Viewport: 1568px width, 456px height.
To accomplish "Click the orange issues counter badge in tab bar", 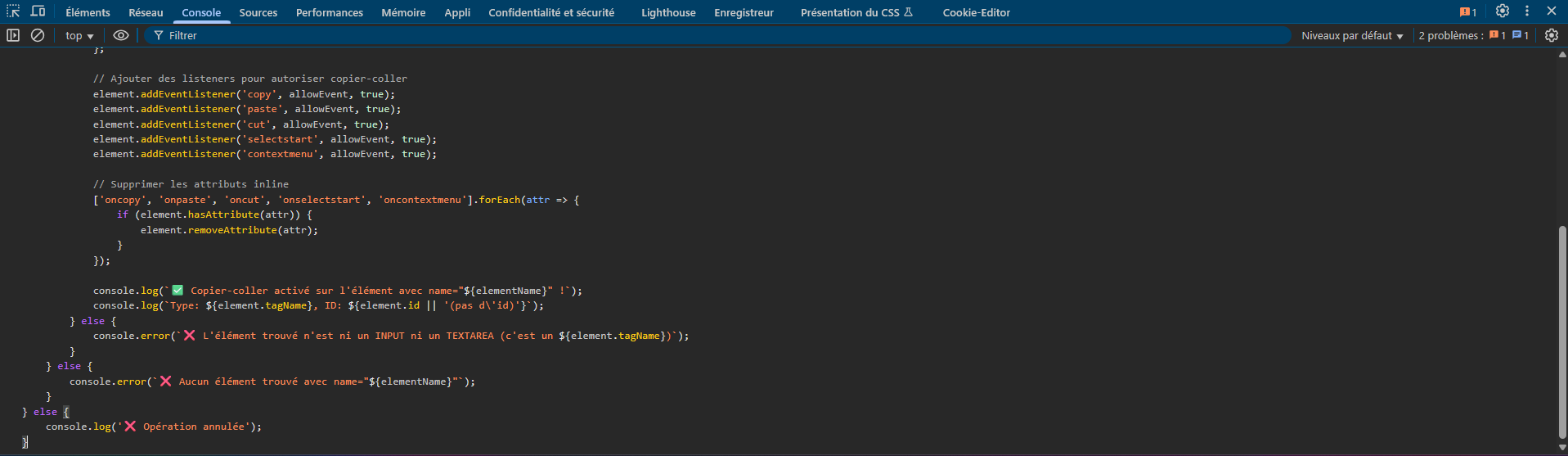I will (x=1468, y=12).
